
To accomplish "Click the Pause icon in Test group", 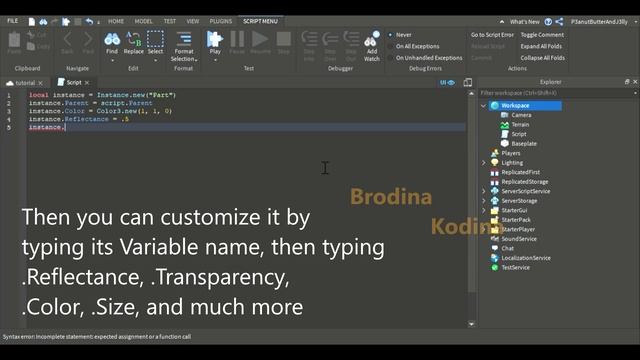I will pos(237,39).
